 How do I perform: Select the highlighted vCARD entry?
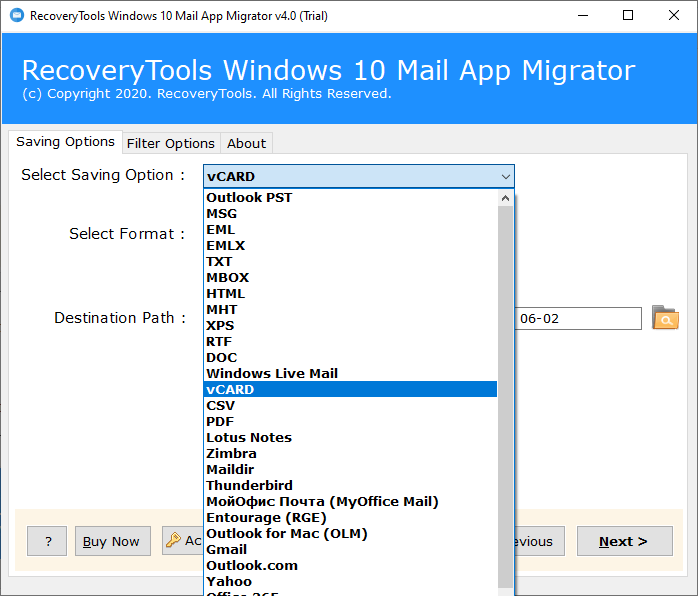point(350,389)
